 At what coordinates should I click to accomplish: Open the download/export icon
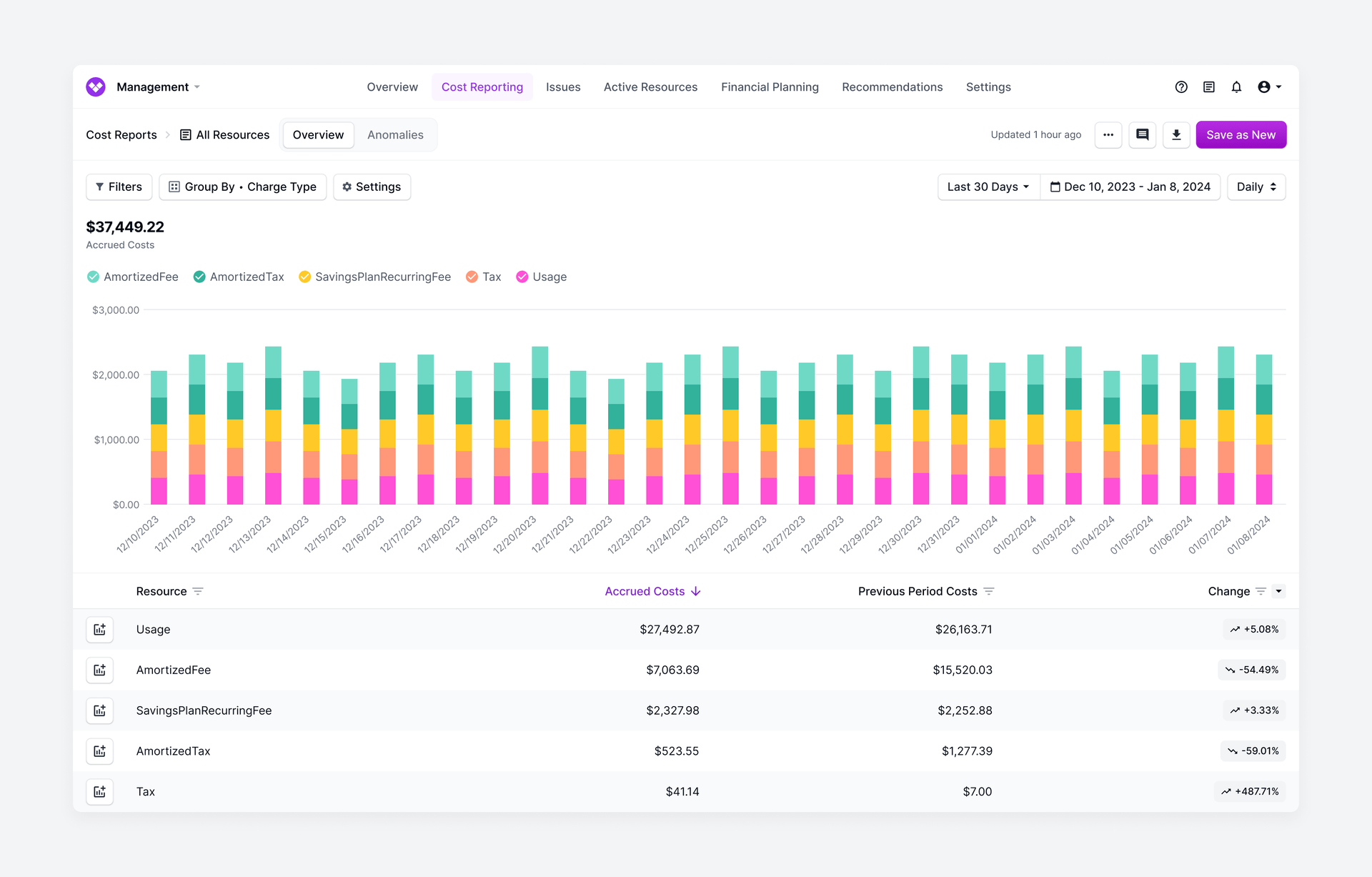tap(1176, 134)
